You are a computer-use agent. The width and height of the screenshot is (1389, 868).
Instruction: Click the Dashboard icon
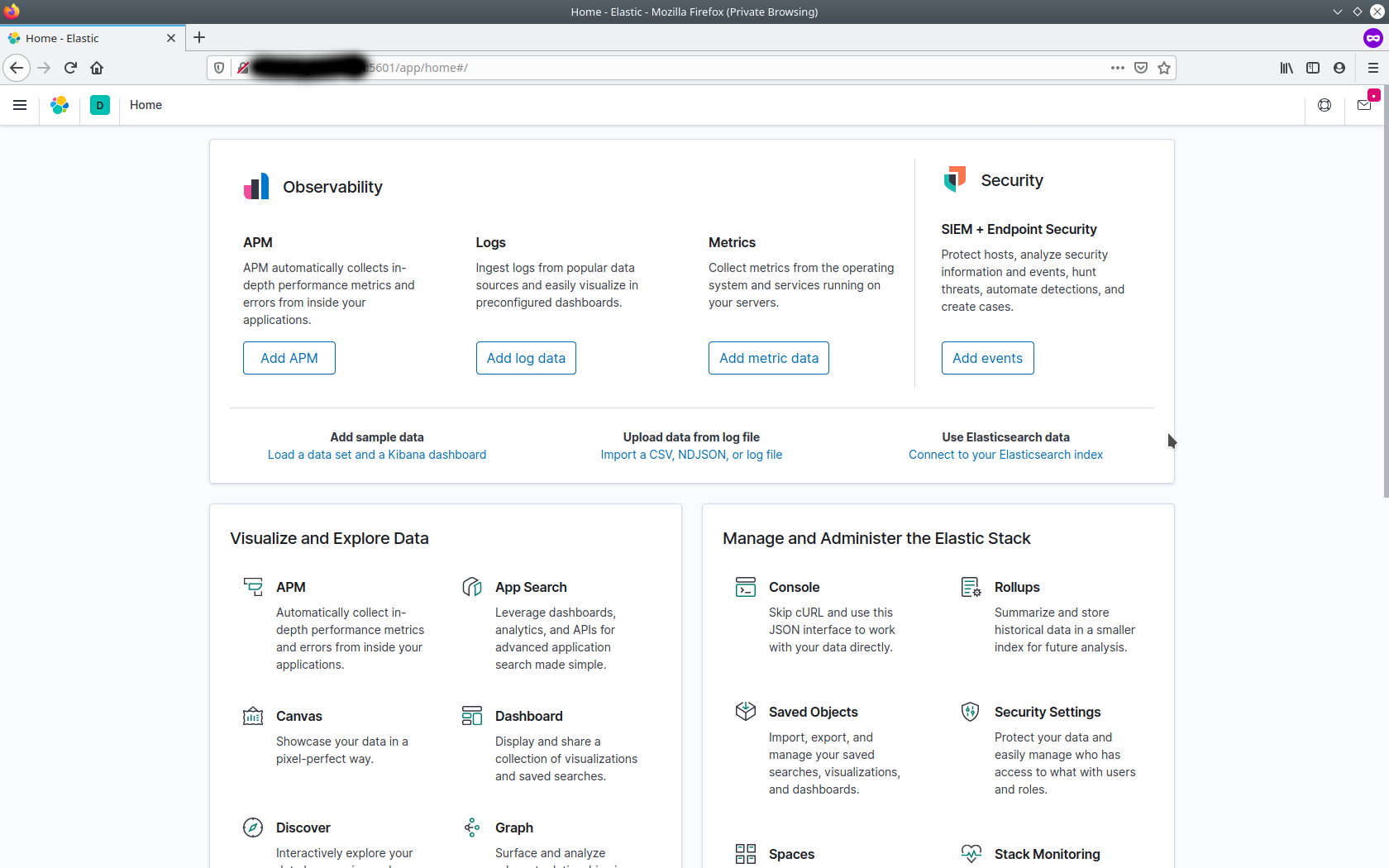(472, 716)
